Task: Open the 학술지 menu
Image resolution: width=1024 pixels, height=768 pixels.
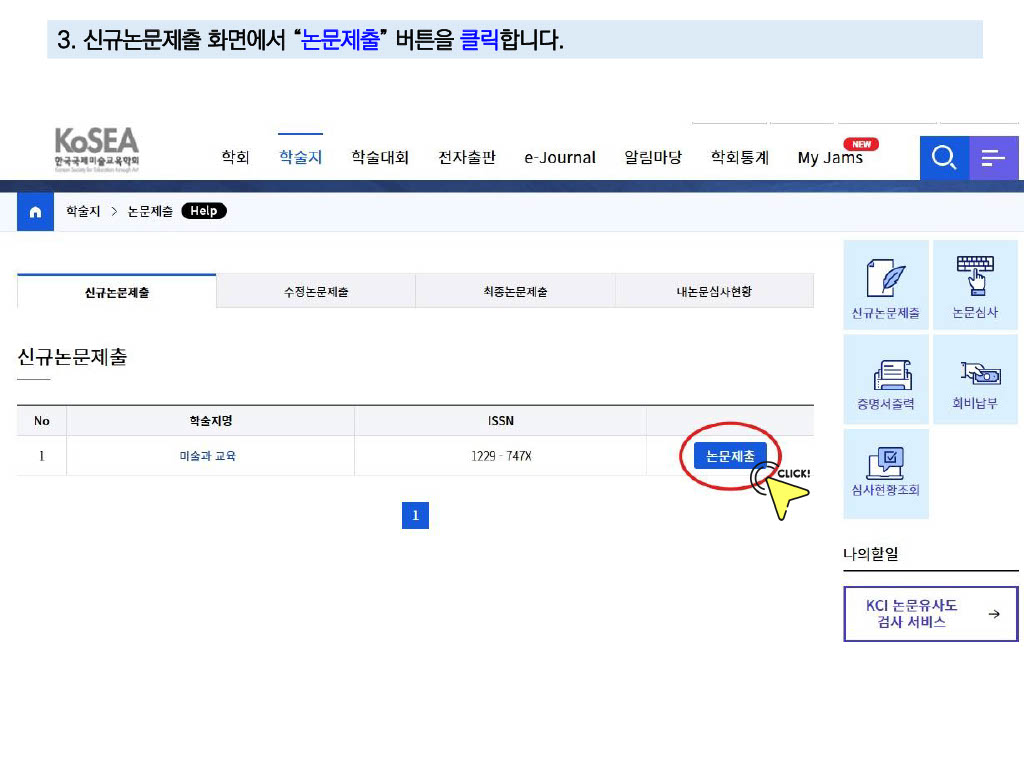Action: pyautogui.click(x=300, y=158)
